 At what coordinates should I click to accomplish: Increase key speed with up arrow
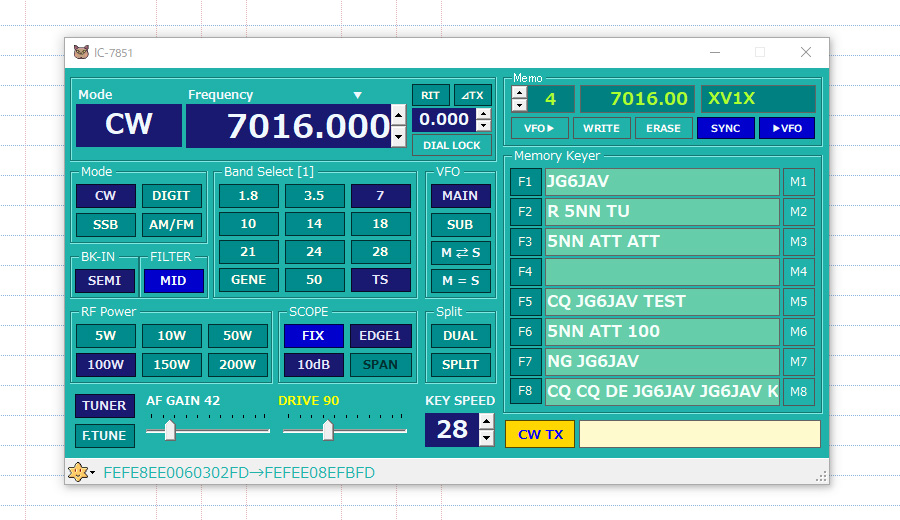(486, 422)
